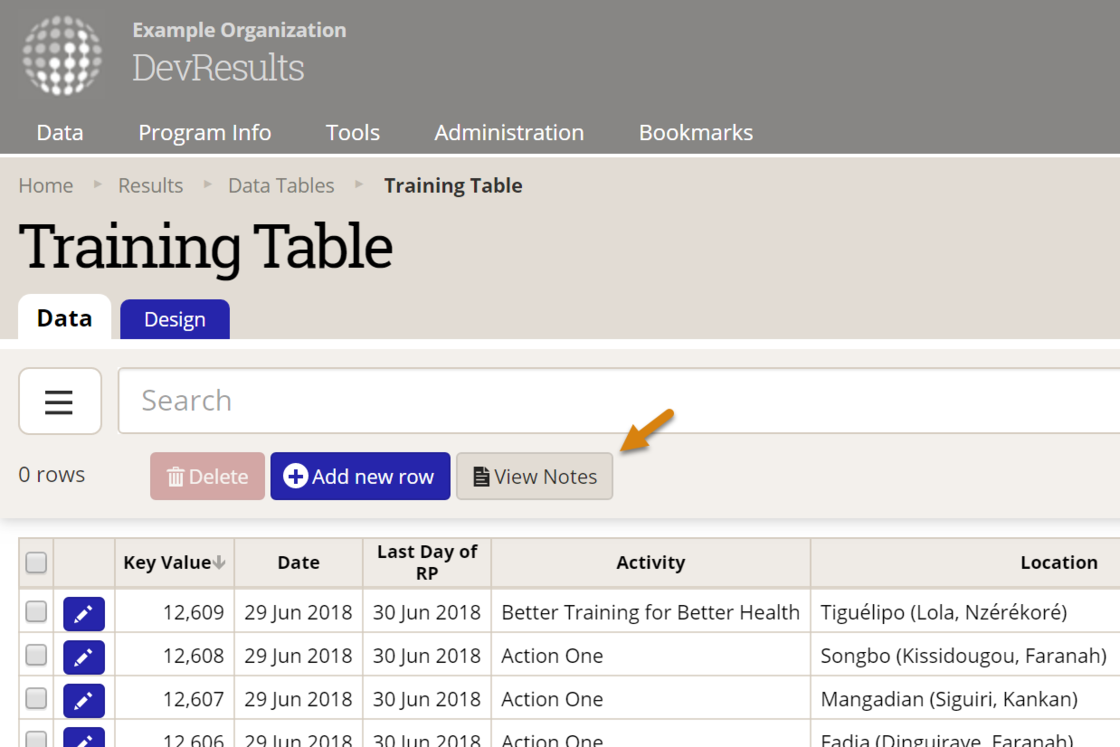The width and height of the screenshot is (1120, 747).
Task: Open the Data dropdown menu
Action: point(60,133)
